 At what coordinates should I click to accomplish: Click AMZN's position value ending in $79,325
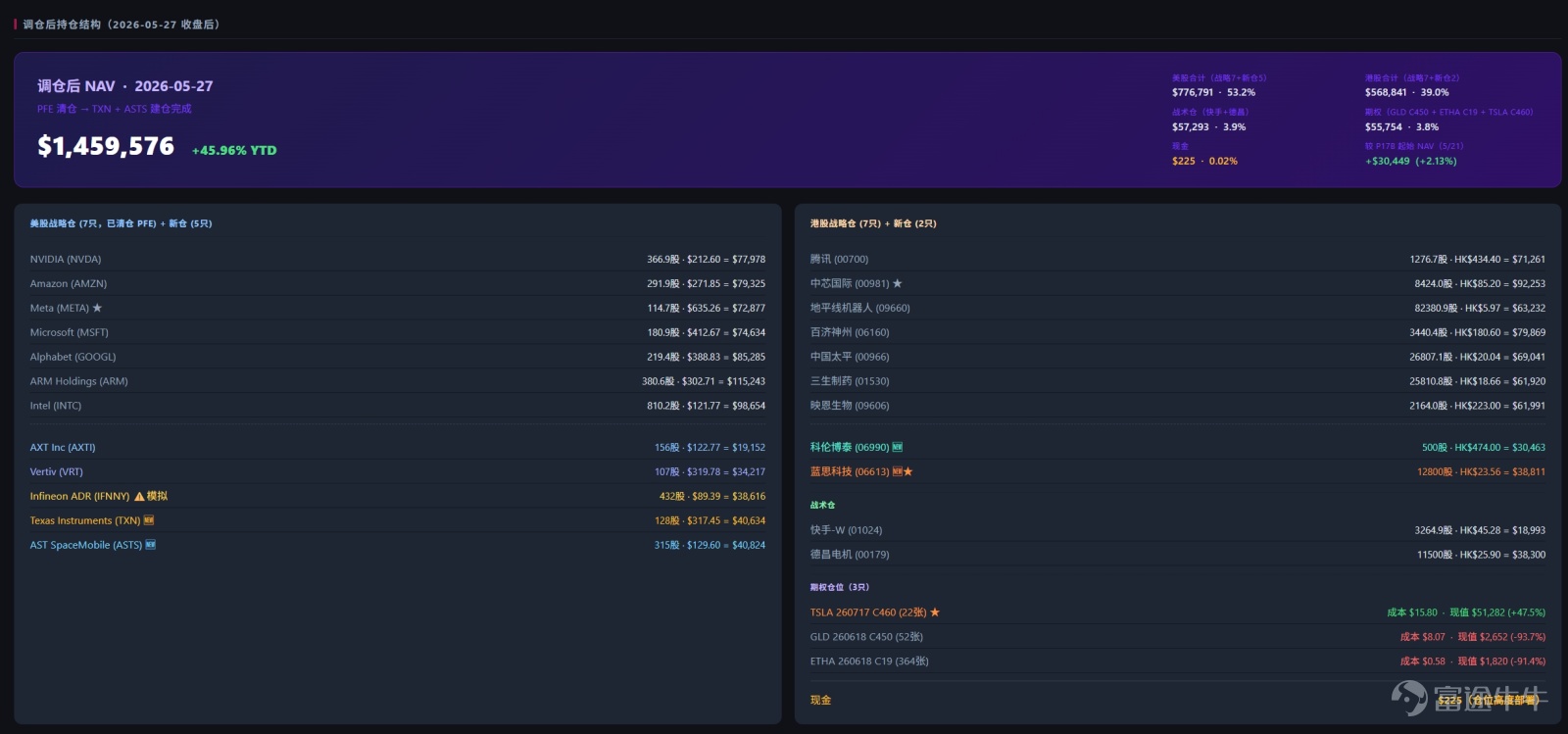[x=706, y=283]
